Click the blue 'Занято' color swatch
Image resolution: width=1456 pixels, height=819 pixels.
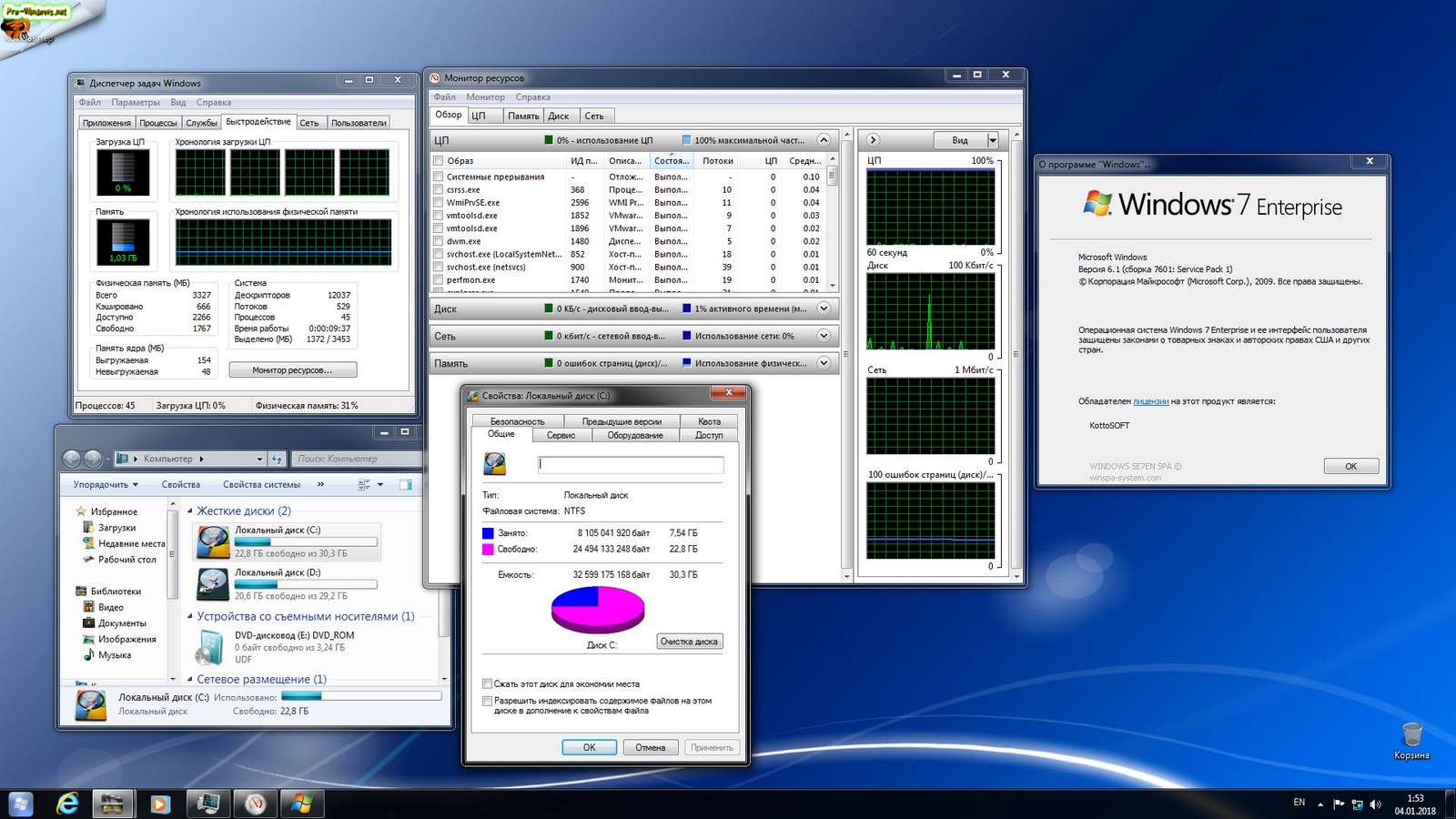pos(488,533)
